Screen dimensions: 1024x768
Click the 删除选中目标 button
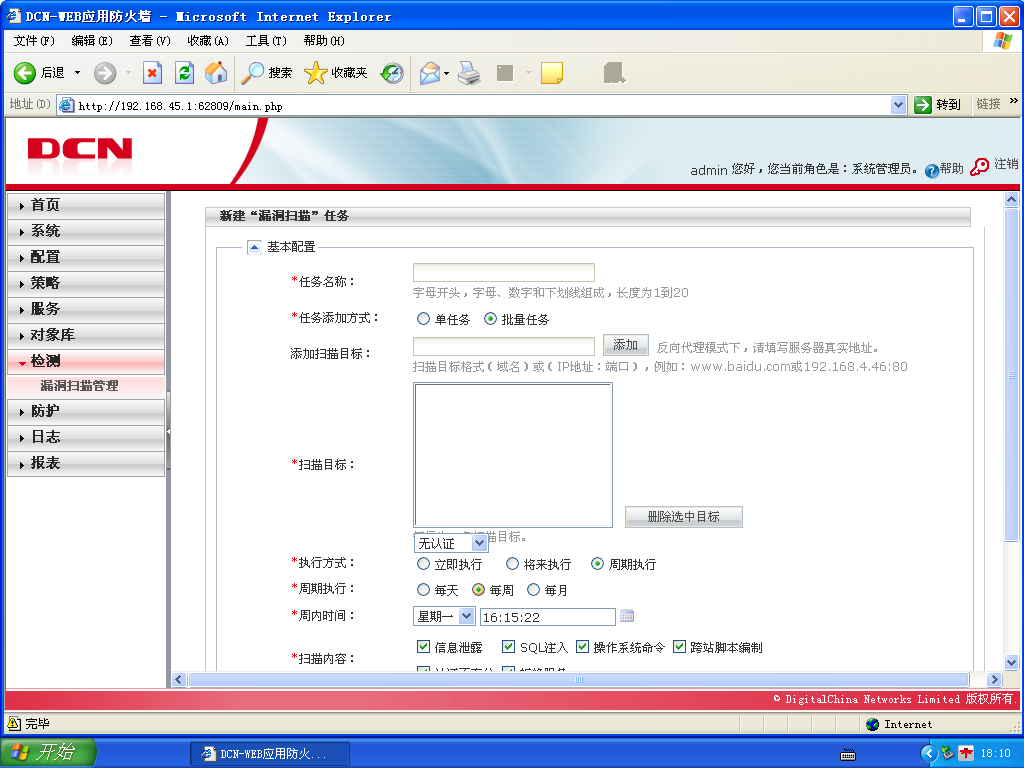tap(684, 517)
